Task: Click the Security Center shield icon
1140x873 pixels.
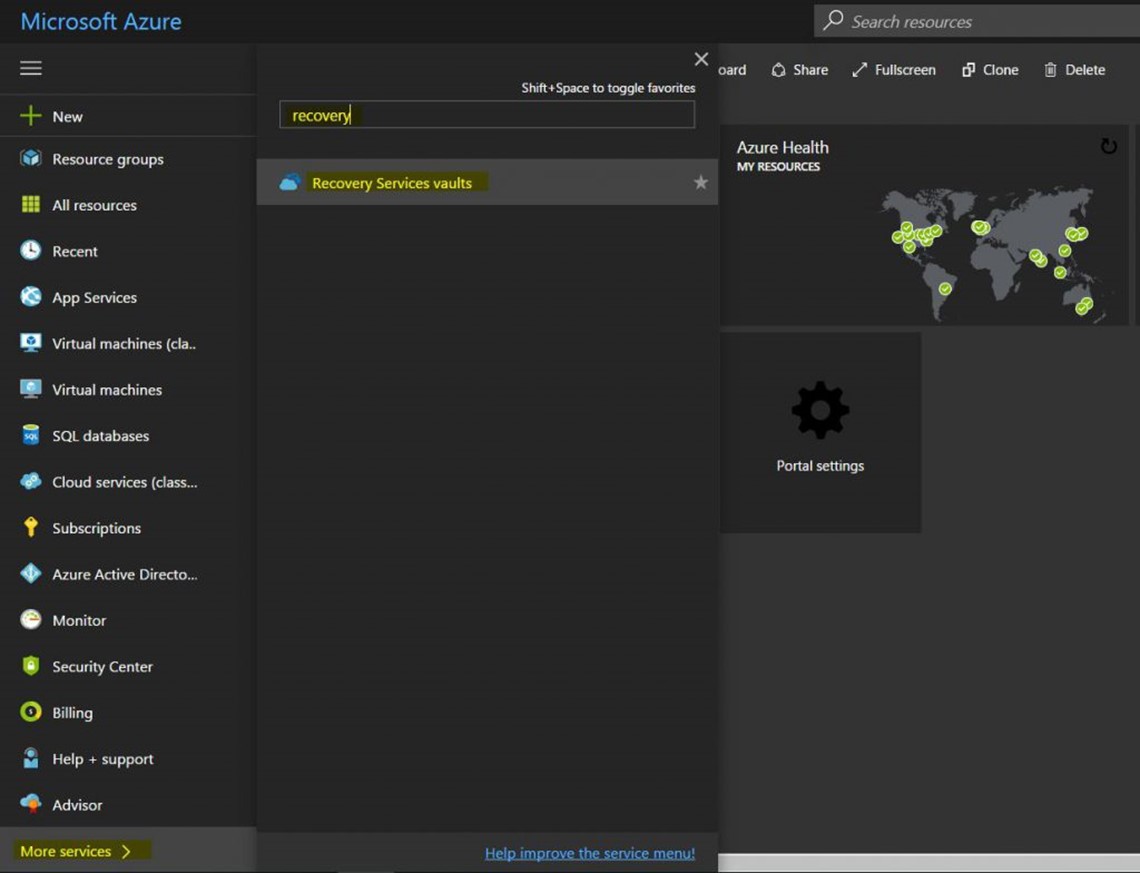Action: point(31,666)
